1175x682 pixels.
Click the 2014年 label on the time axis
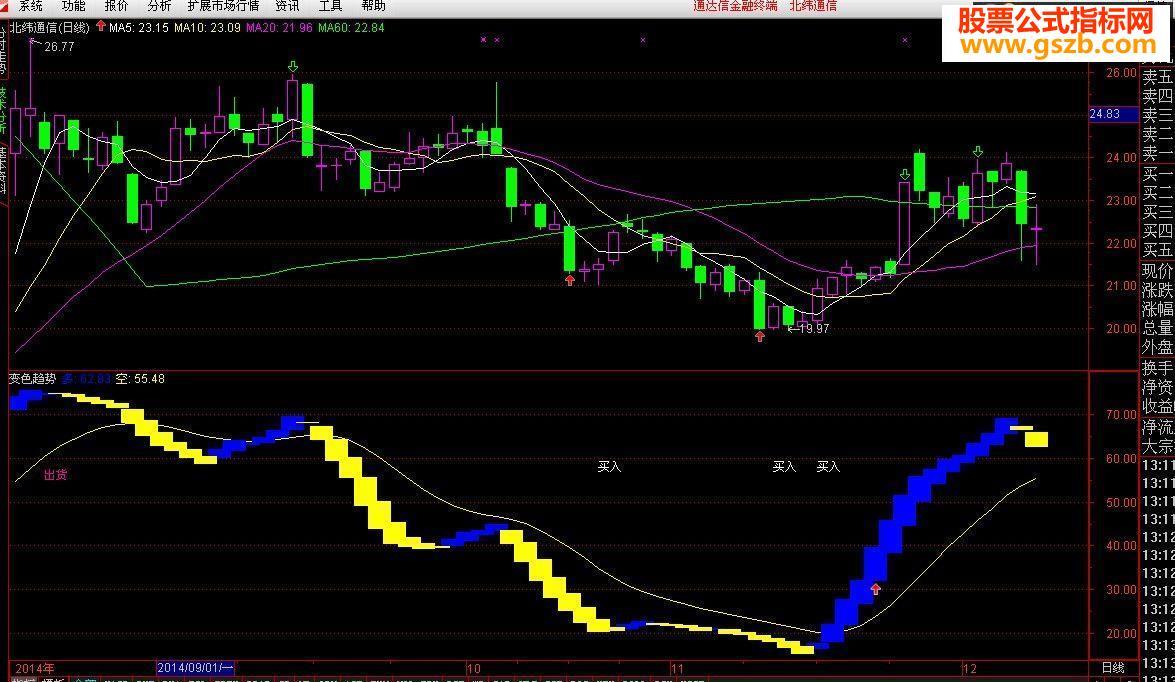pyautogui.click(x=34, y=669)
